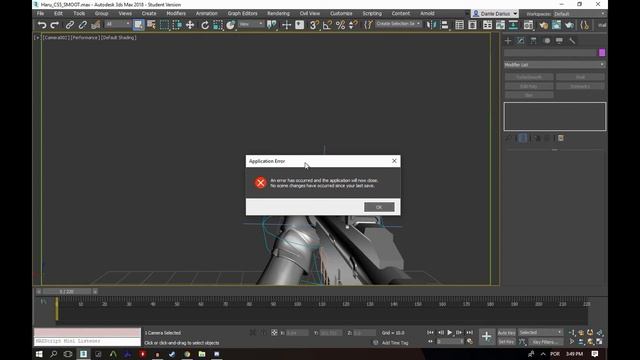
Task: Click Select and Manipulate icon
Action: tap(287, 25)
